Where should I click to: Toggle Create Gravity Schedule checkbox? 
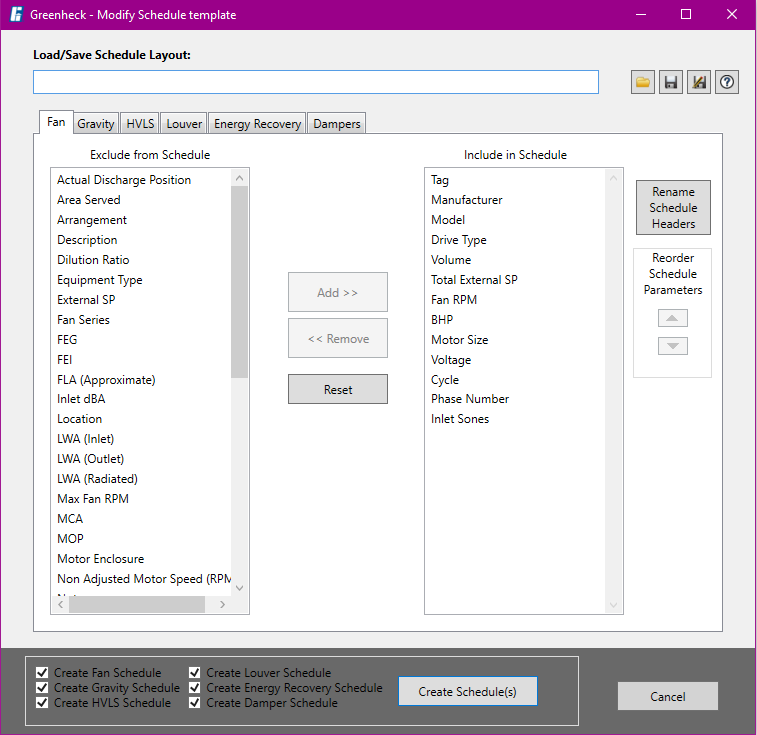[x=42, y=687]
